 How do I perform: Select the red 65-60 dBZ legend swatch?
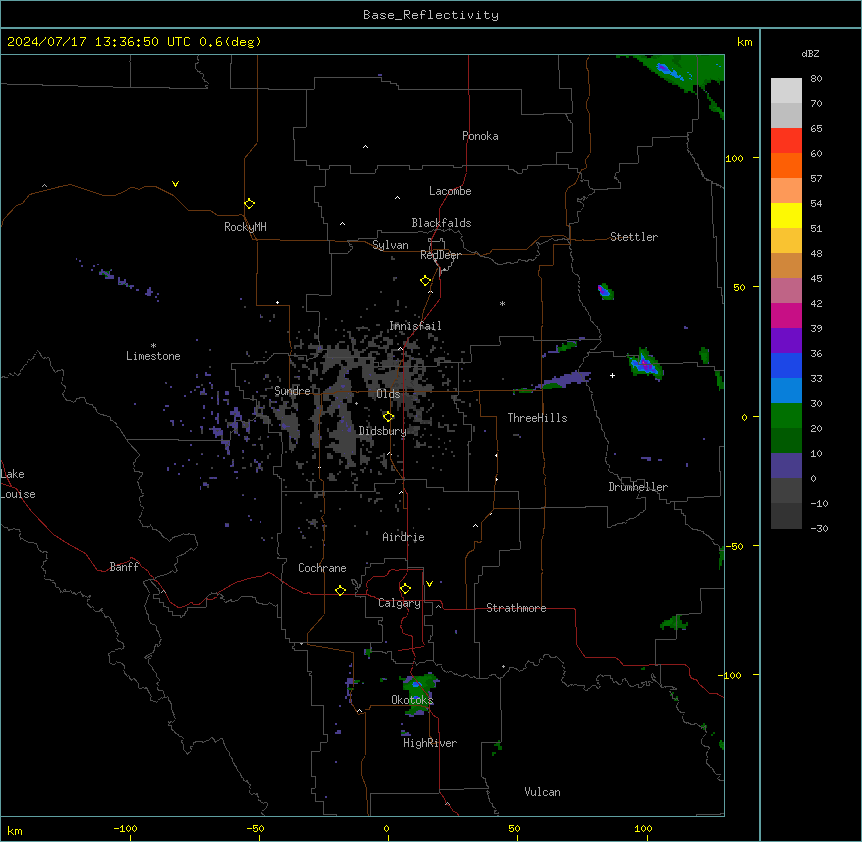coord(786,141)
